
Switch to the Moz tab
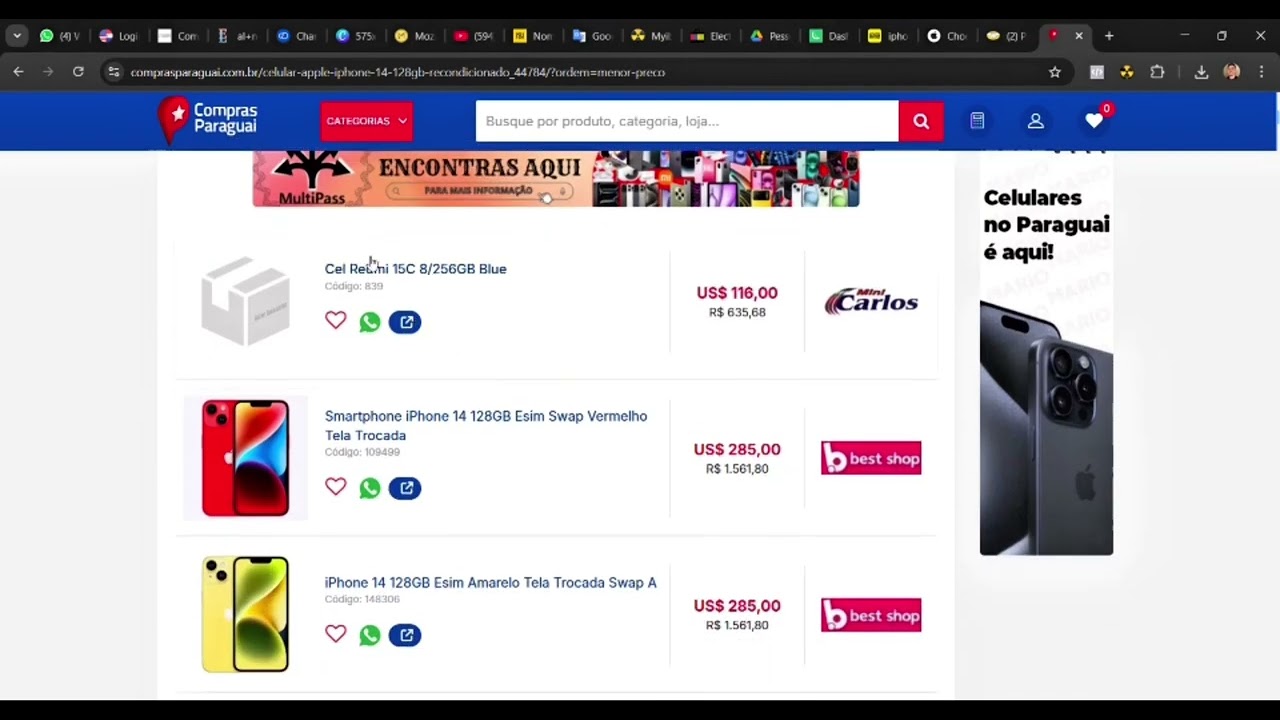coord(415,36)
